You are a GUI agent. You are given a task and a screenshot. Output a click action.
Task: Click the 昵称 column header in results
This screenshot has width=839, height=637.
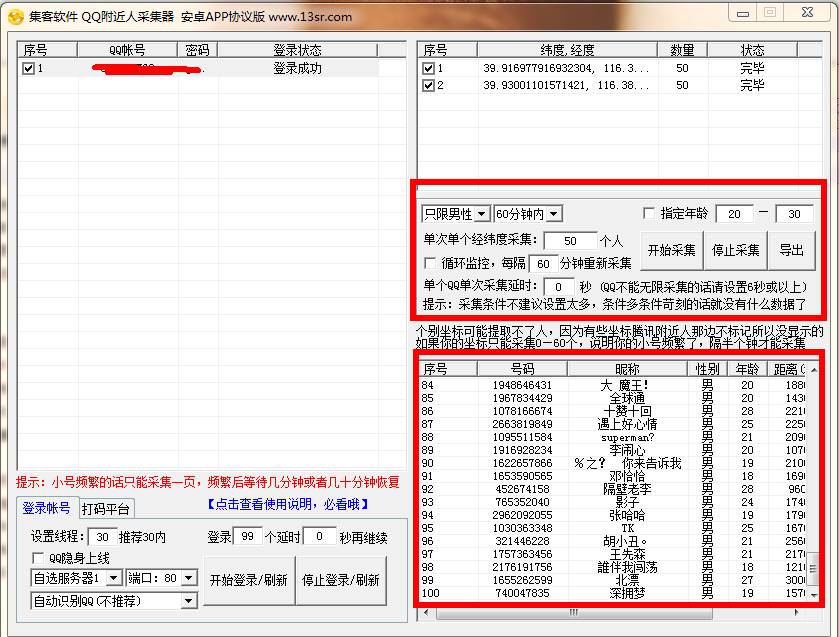627,369
